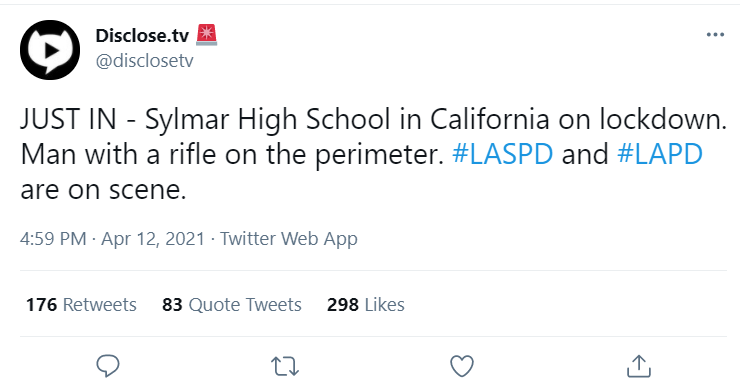The image size is (740, 389).
Task: Open the tweet's more options menu
Action: (715, 35)
